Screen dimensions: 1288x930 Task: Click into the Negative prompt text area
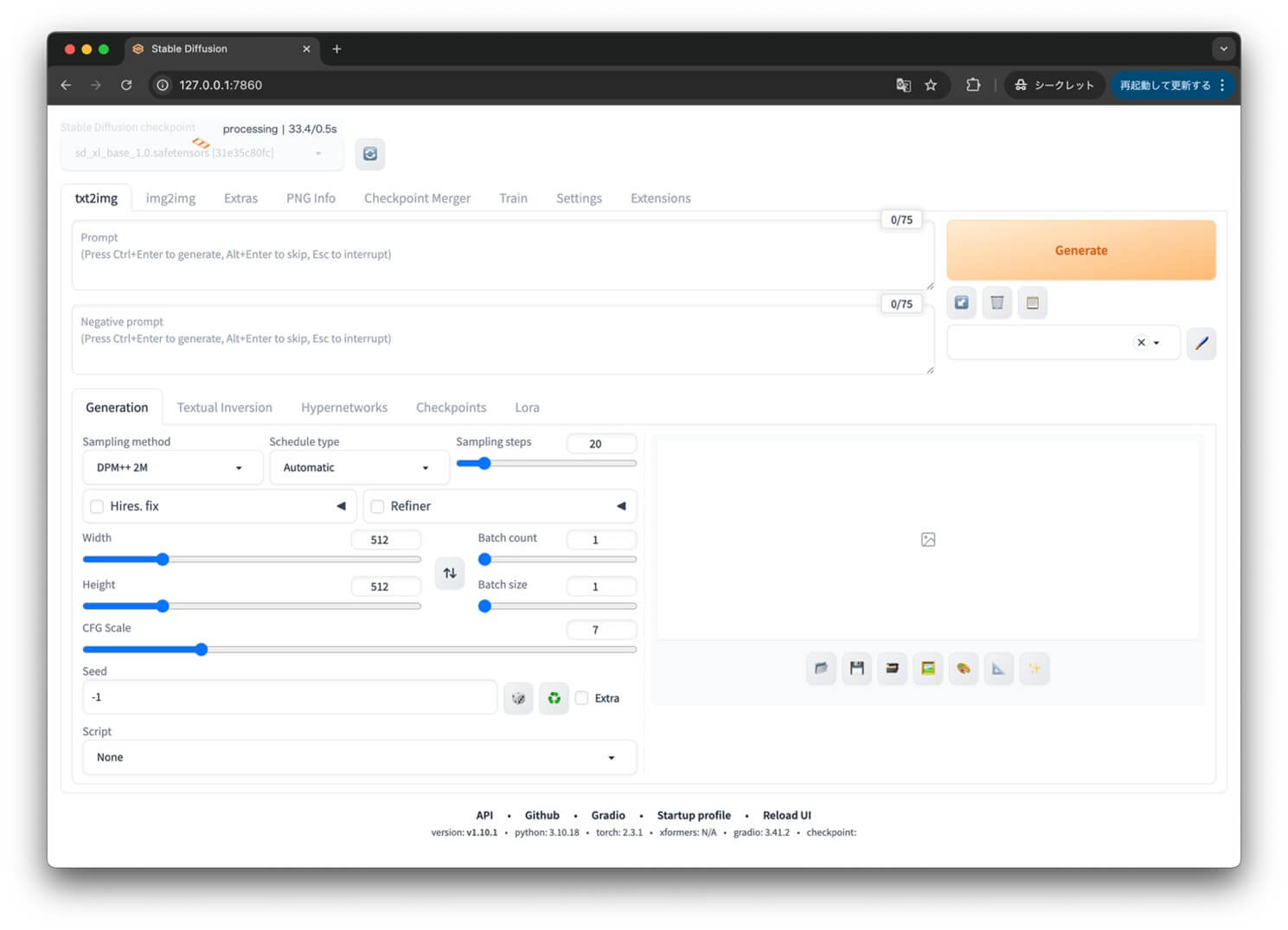click(503, 339)
